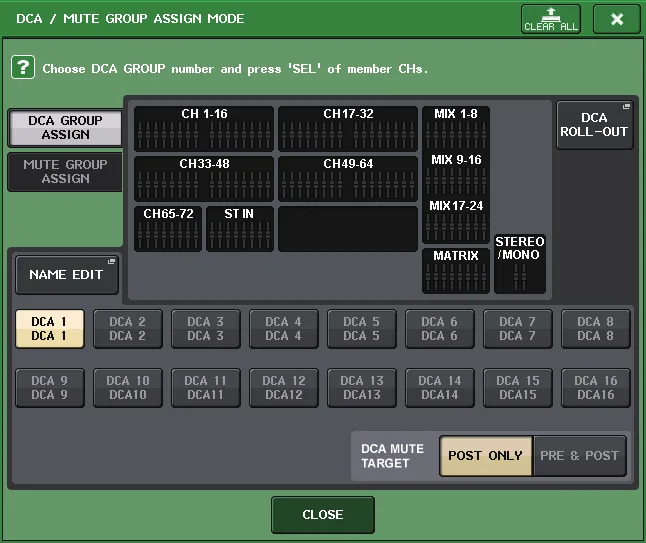Select the ST IN channel block

pyautogui.click(x=239, y=229)
